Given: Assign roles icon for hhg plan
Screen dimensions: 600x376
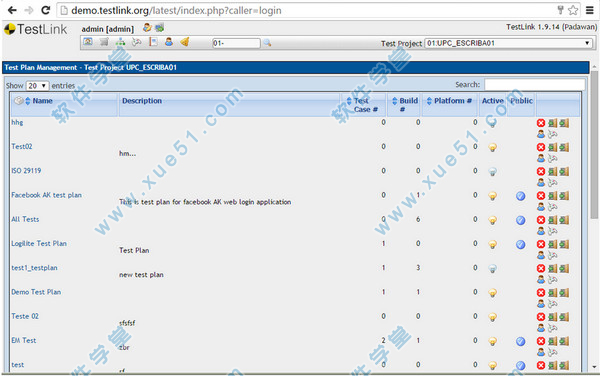Looking at the screenshot, I should [x=541, y=134].
